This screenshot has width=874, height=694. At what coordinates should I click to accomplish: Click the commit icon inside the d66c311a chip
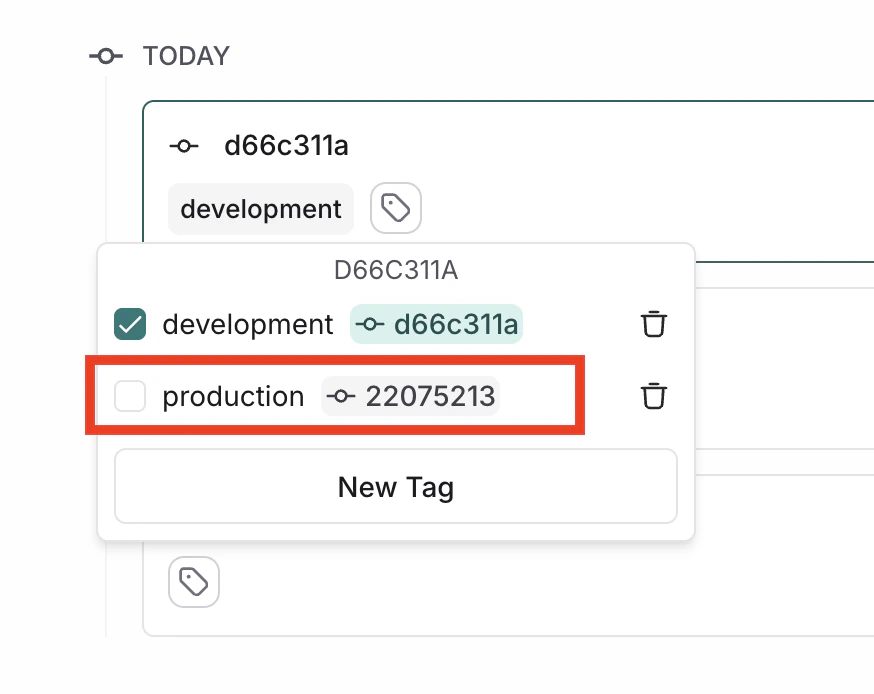click(370, 324)
